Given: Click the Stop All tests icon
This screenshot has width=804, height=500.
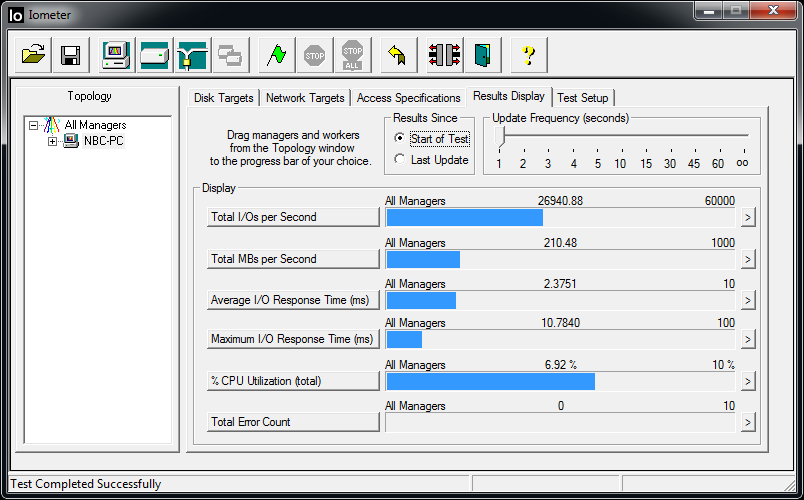Looking at the screenshot, I should coord(352,54).
